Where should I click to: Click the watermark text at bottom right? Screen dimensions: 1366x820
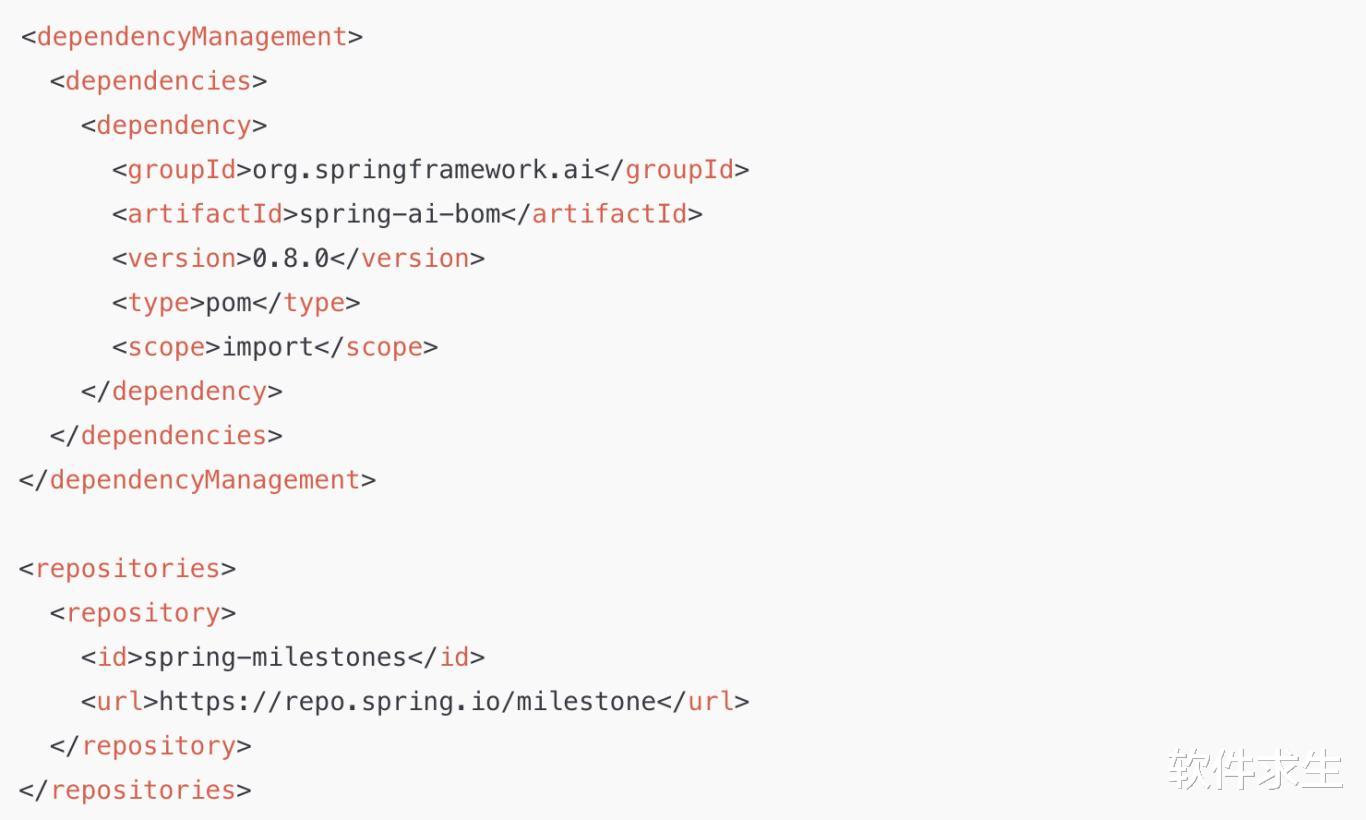coord(1254,768)
